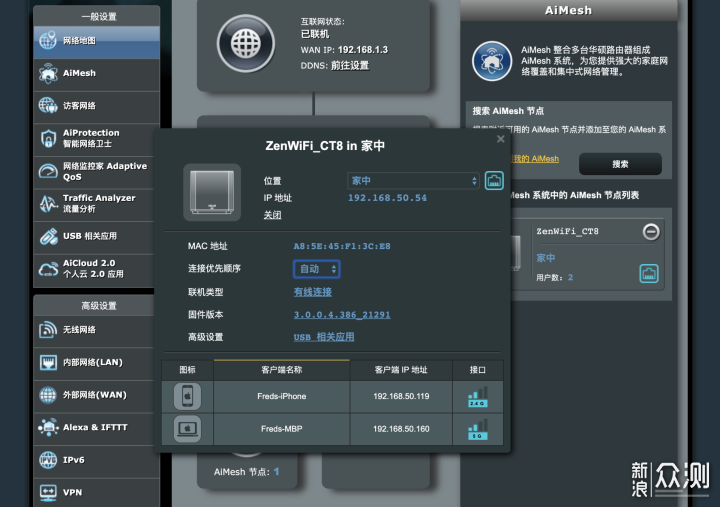The height and width of the screenshot is (507, 720).
Task: Click the 我的 AiMesh yellow link
Action: point(536,159)
